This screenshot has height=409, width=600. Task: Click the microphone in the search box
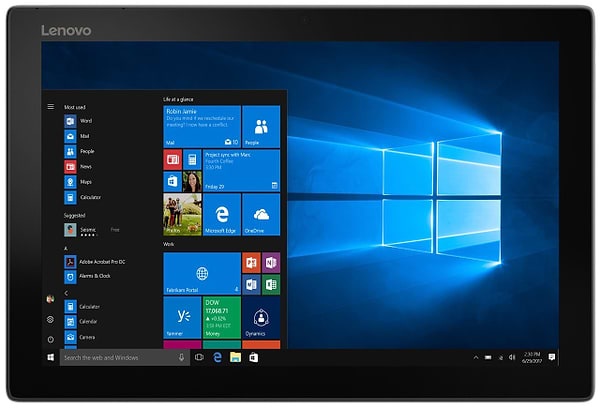(181, 357)
